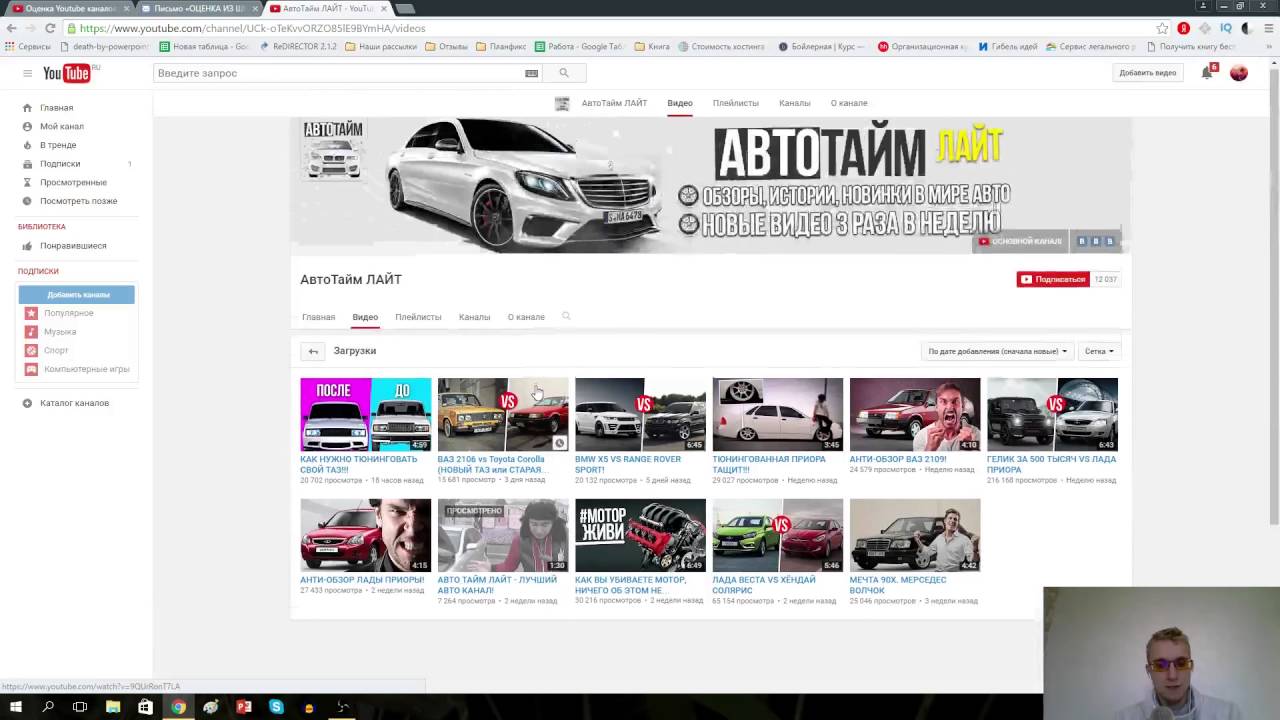This screenshot has width=1280, height=720.
Task: Open the Windows Store taskbar icon
Action: click(x=145, y=707)
